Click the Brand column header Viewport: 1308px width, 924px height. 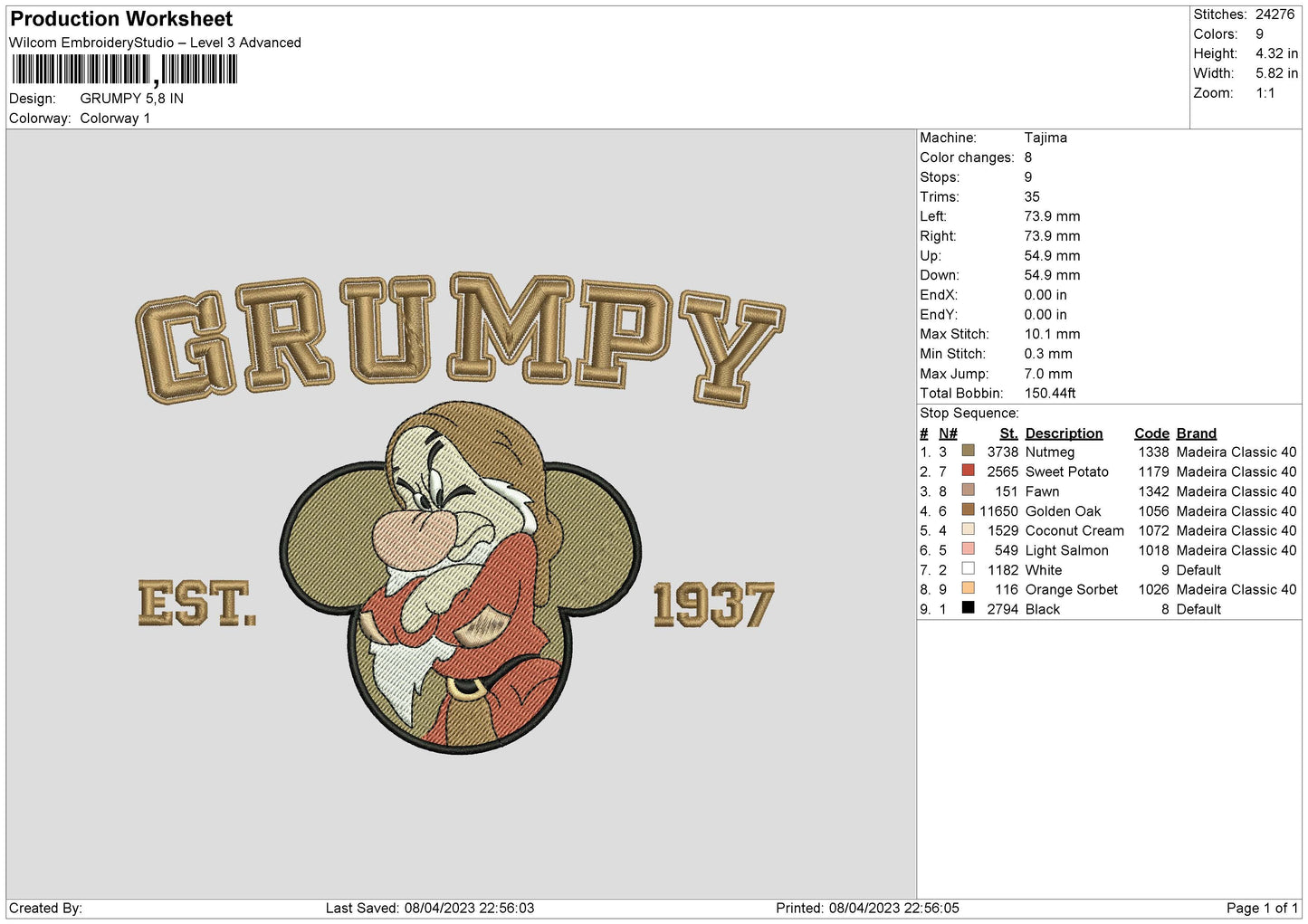click(x=1196, y=433)
